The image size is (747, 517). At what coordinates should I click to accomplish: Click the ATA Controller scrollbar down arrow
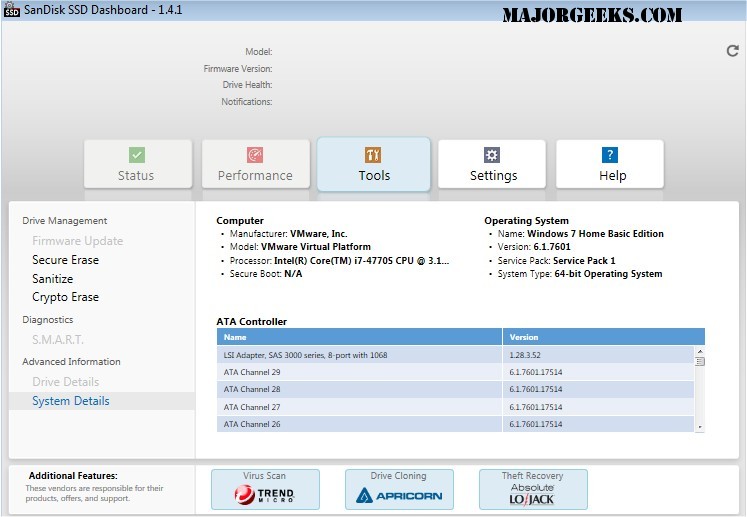click(x=700, y=427)
